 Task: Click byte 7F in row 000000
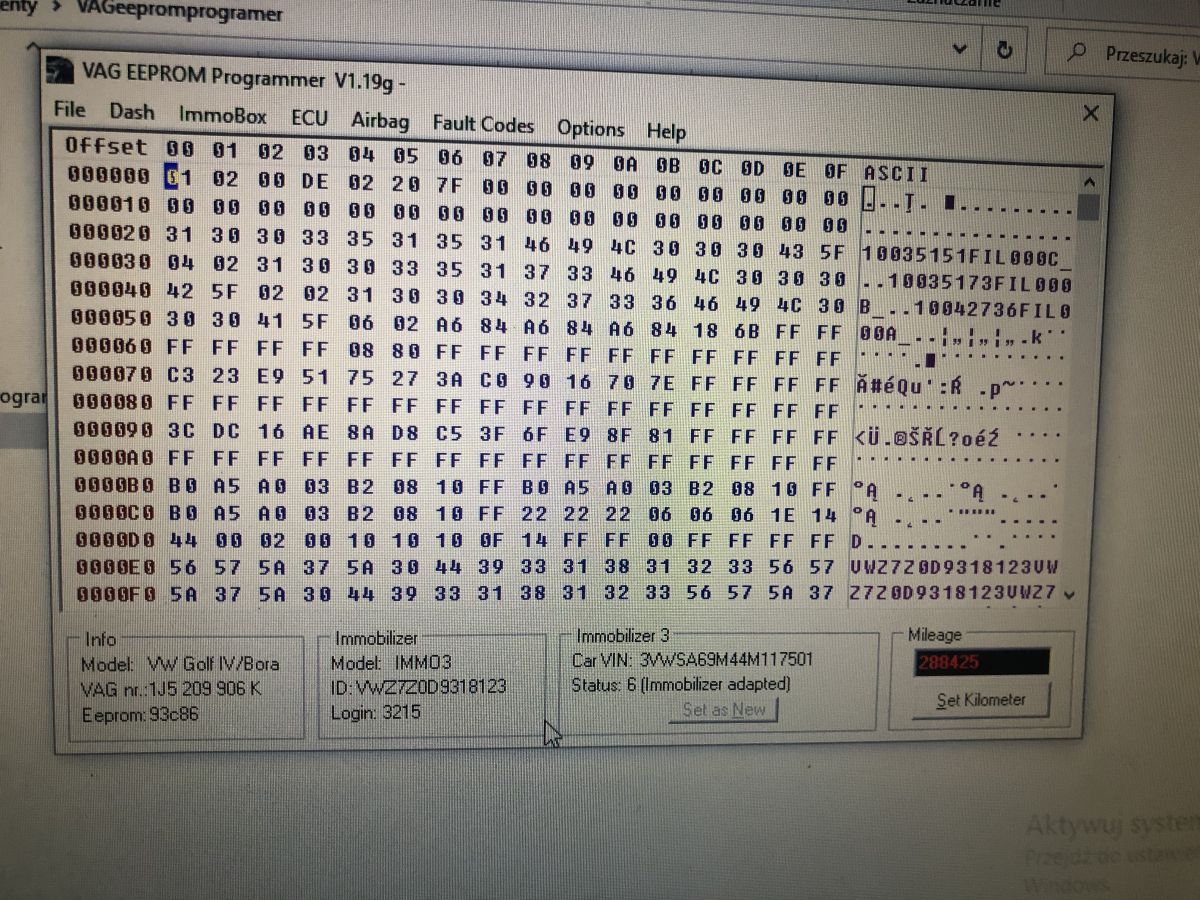point(449,184)
